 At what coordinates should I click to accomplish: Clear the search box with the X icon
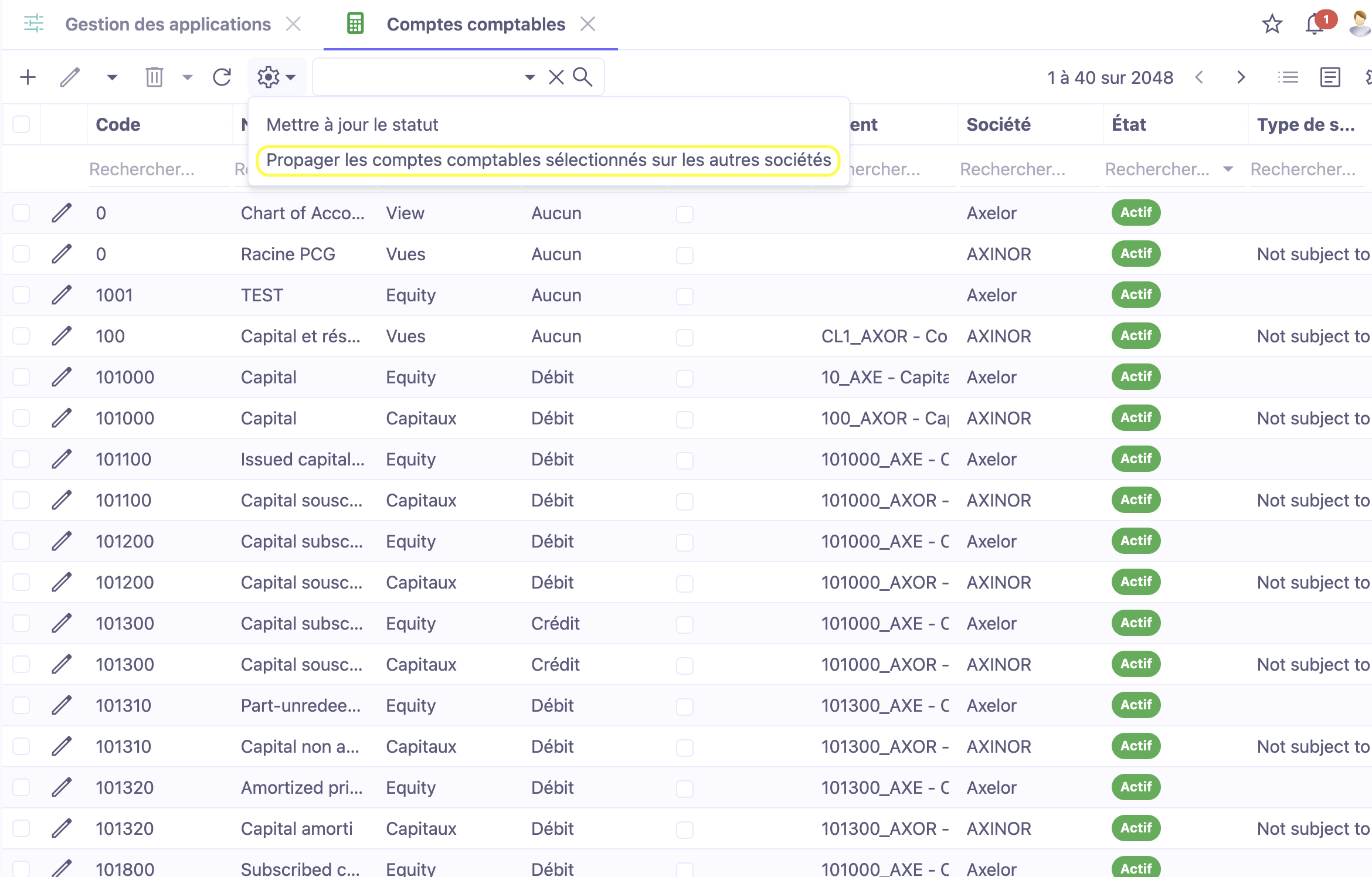[556, 77]
